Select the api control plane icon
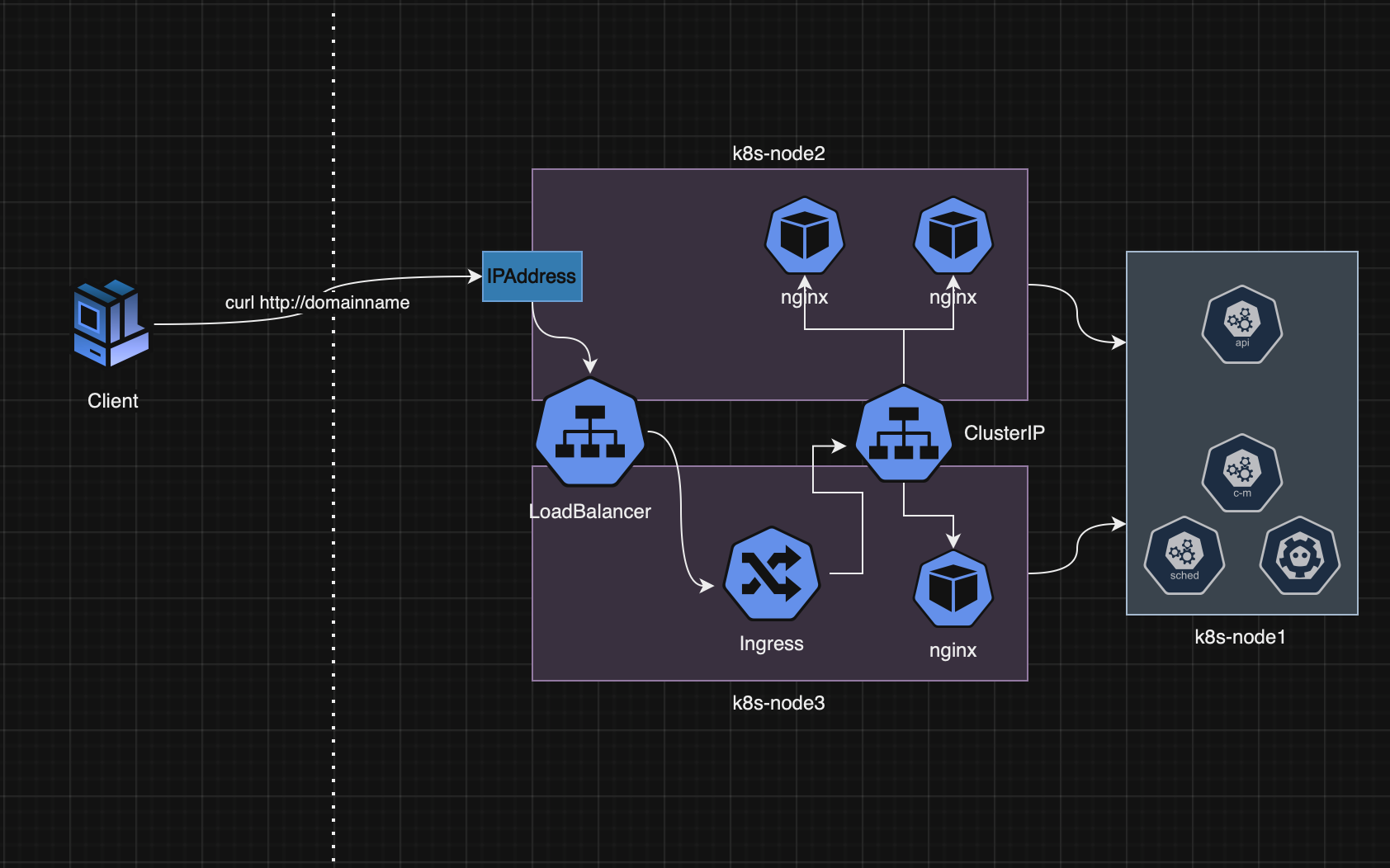 pyautogui.click(x=1242, y=324)
